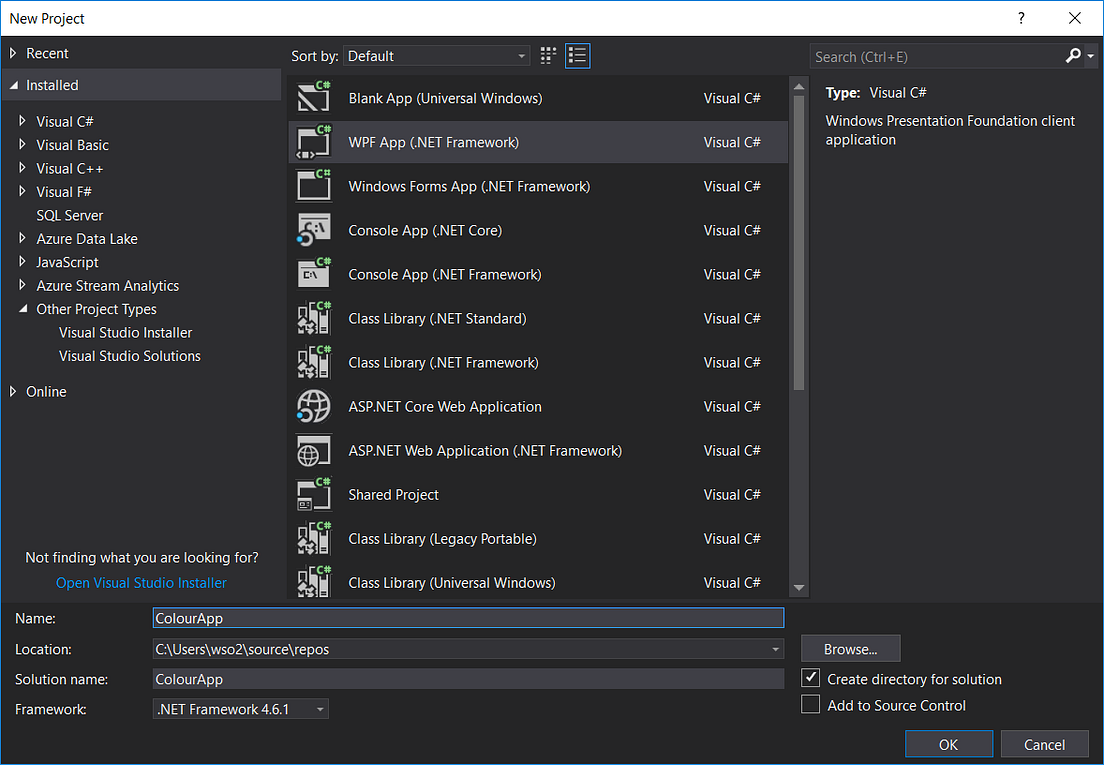Screen dimensions: 1104x765
Task: Click the Browse button
Action: (850, 648)
